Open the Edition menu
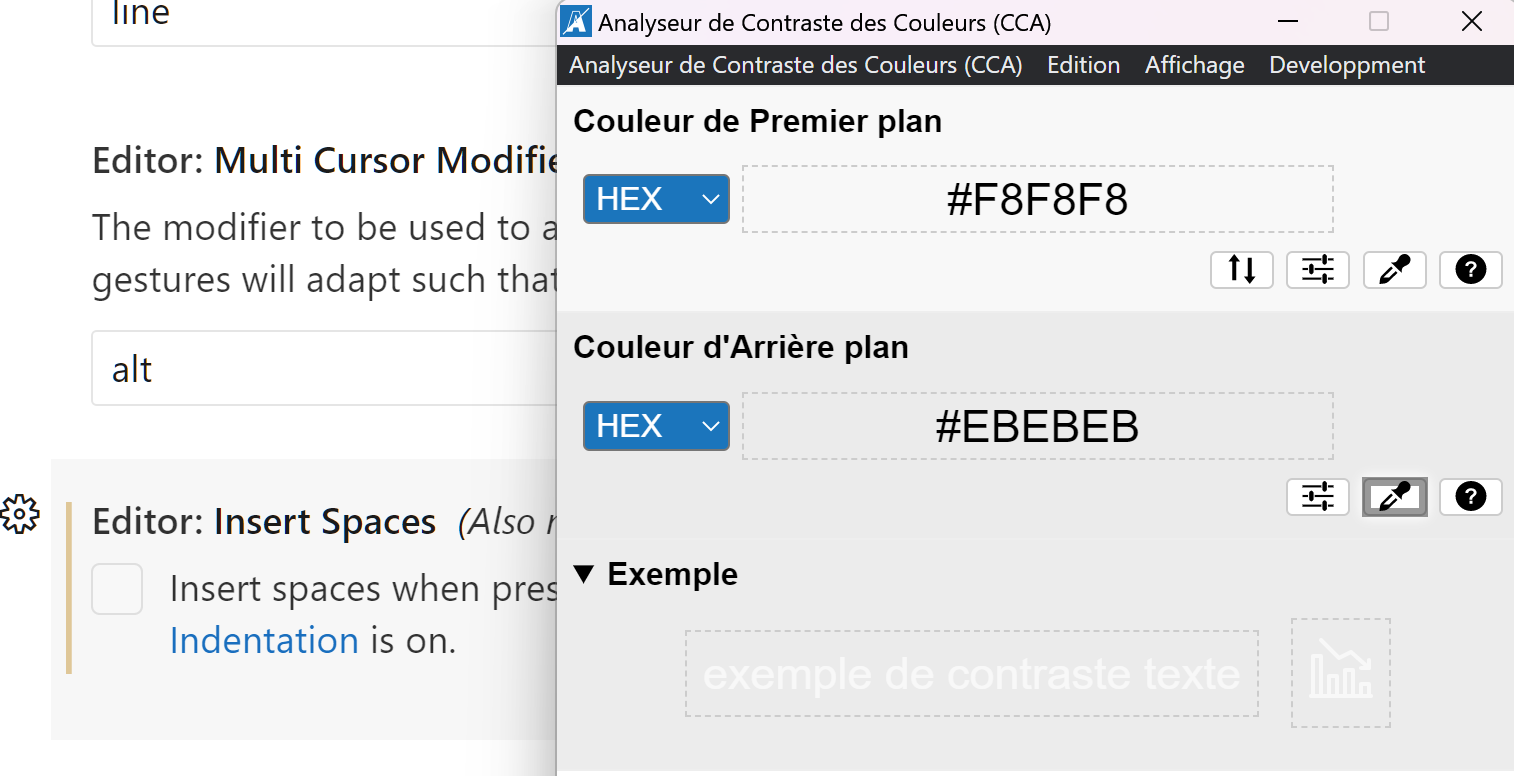 [x=1083, y=64]
